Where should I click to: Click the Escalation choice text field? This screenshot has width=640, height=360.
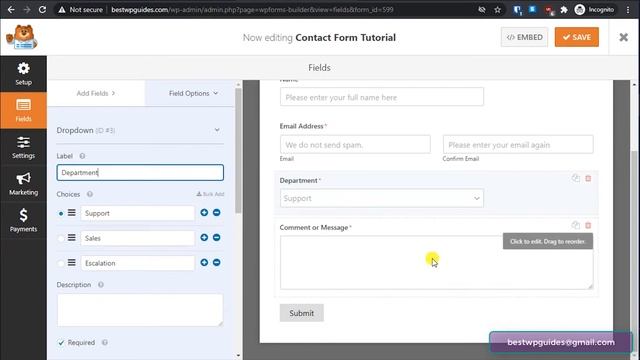click(x=138, y=263)
